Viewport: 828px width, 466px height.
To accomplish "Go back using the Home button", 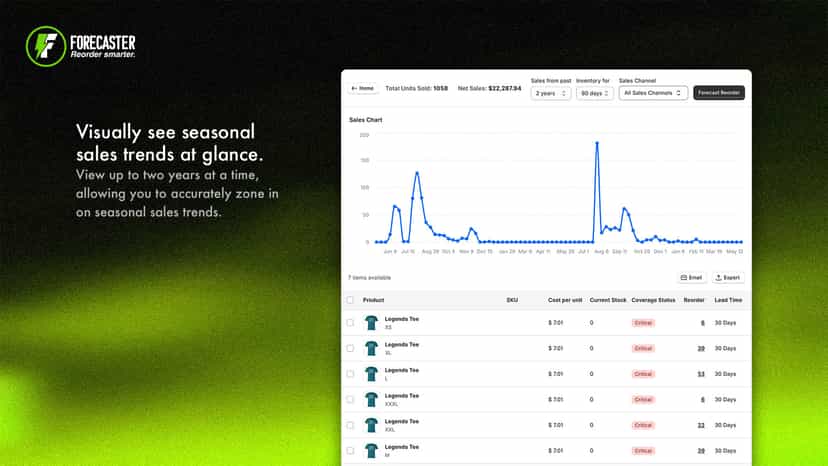I will pos(363,88).
